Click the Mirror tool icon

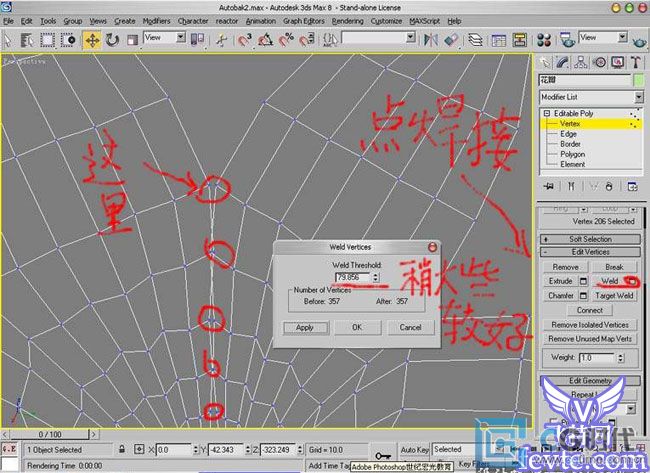click(x=431, y=40)
